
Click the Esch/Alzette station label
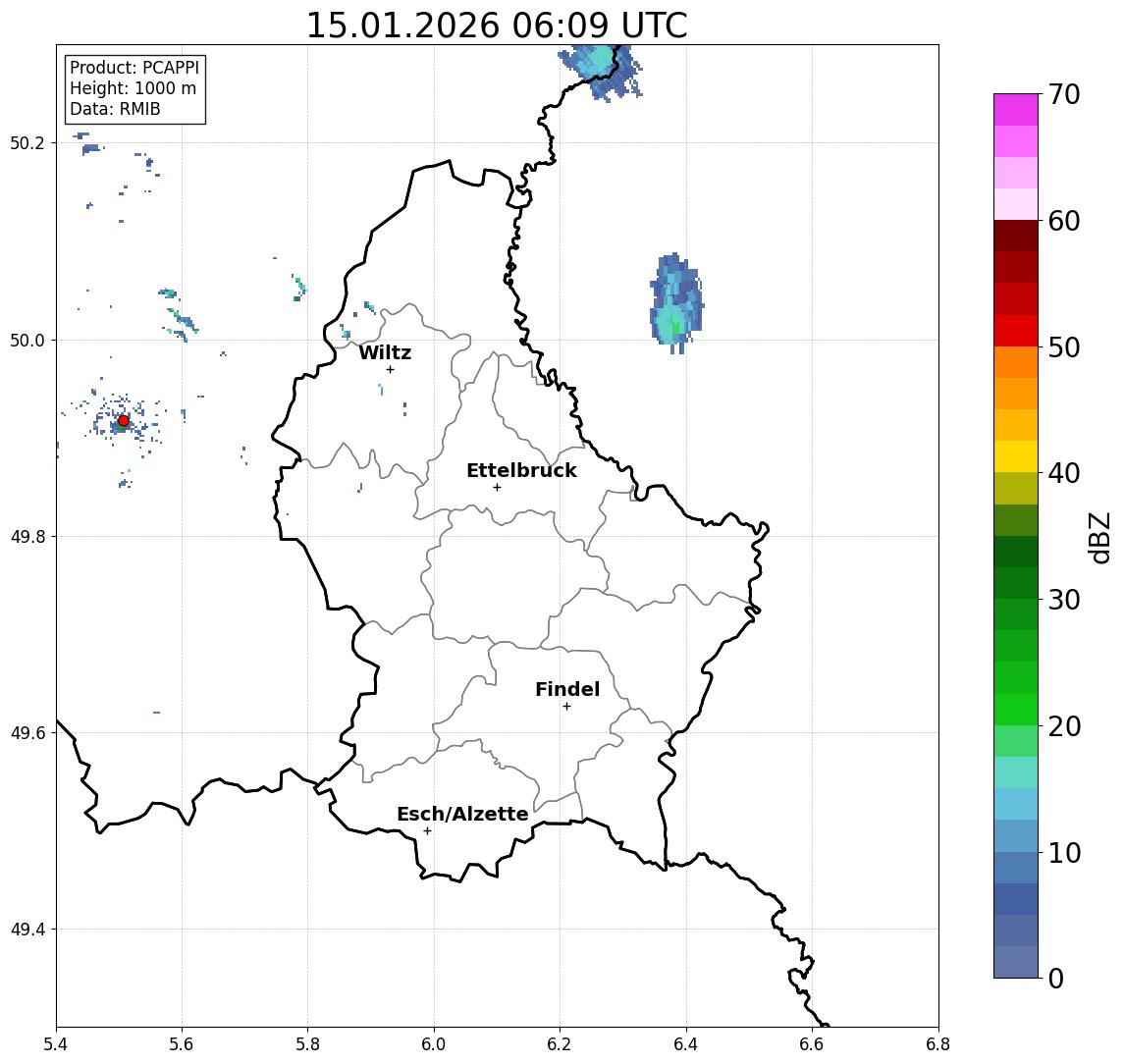[x=462, y=814]
